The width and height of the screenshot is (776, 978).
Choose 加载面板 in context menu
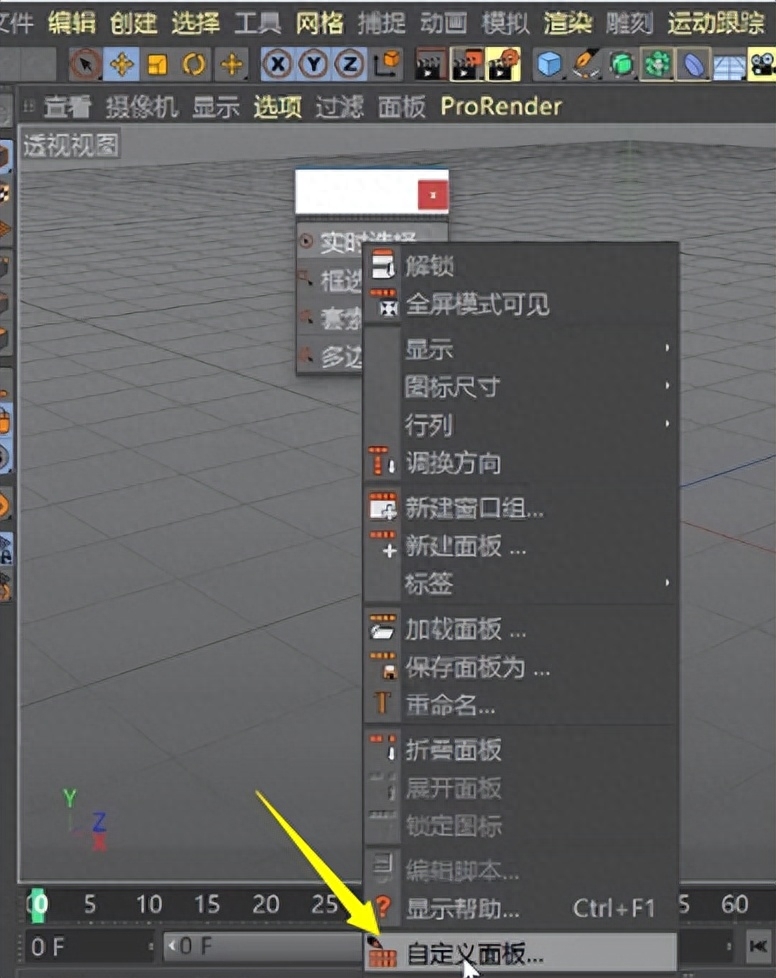click(x=521, y=629)
